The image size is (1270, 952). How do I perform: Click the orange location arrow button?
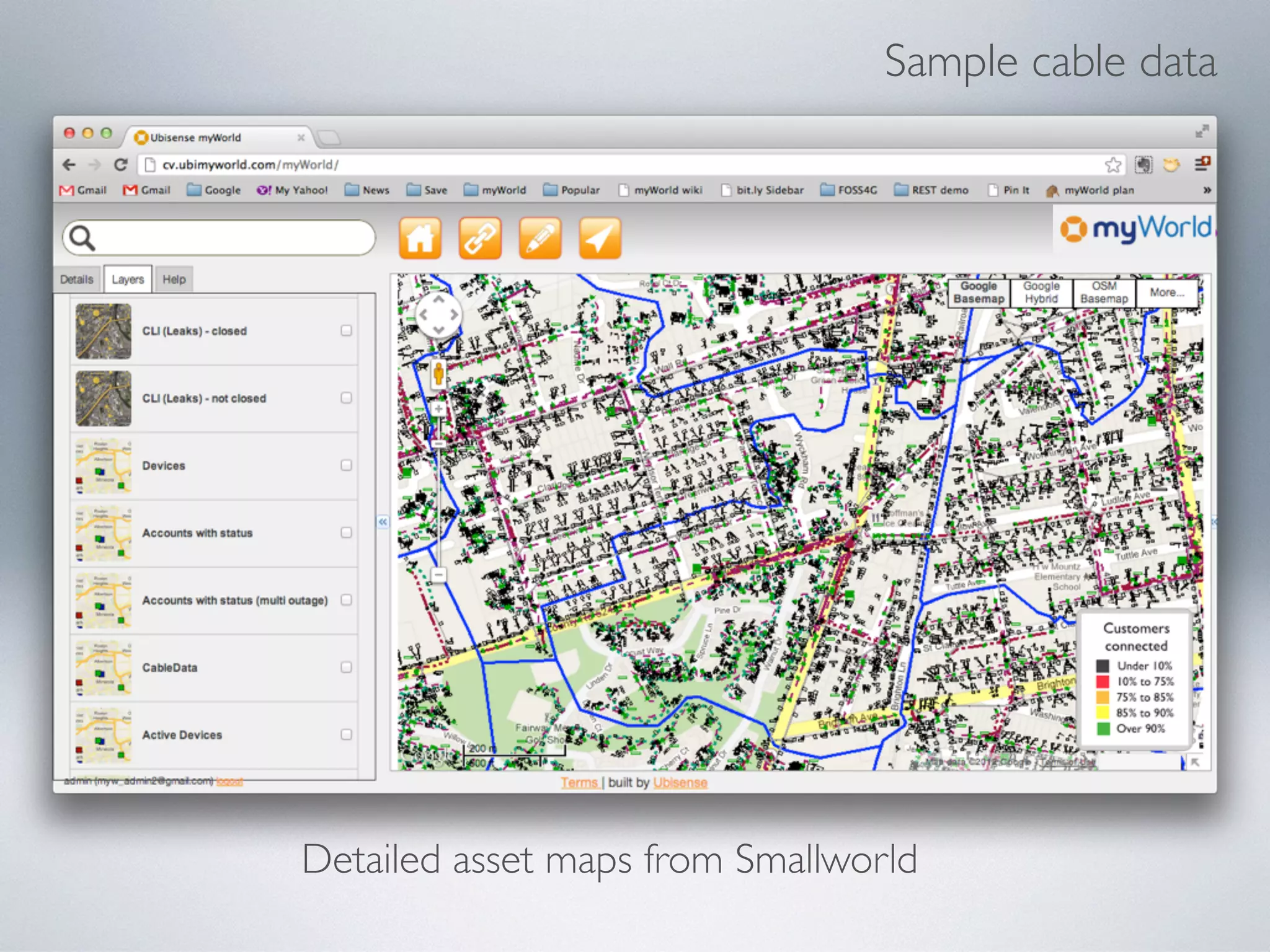(600, 238)
